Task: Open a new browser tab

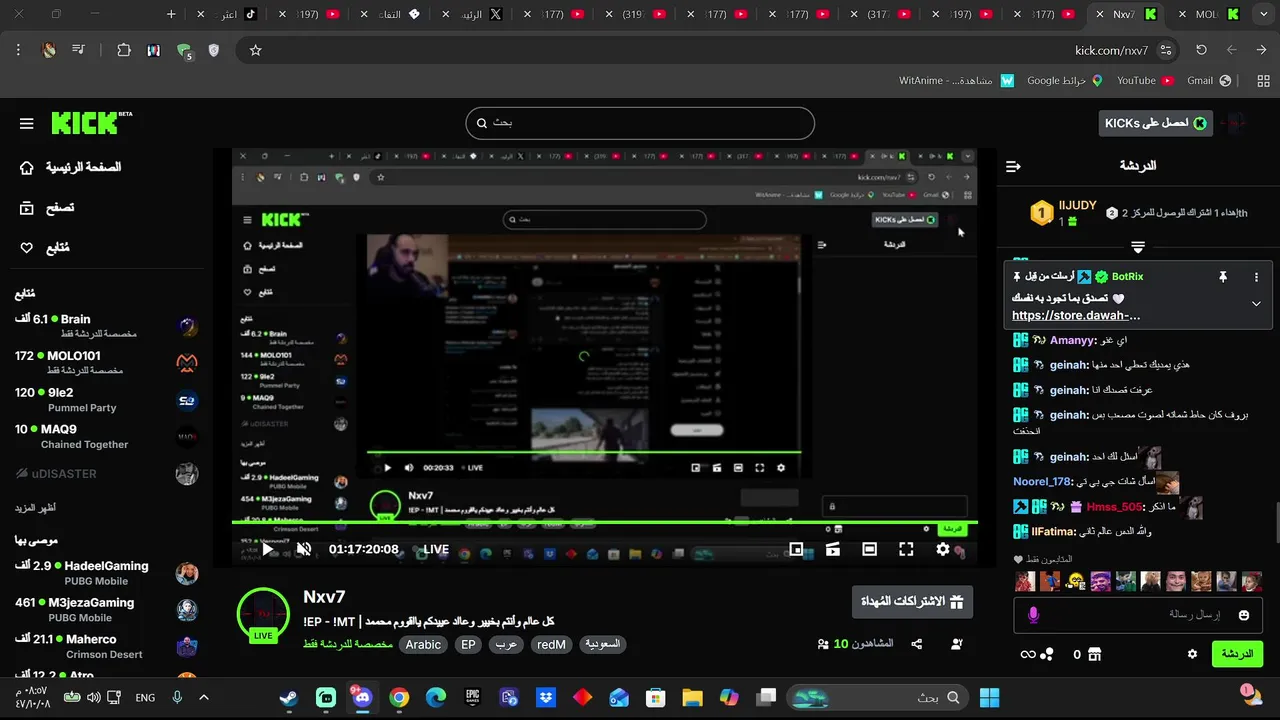Action: pos(171,14)
